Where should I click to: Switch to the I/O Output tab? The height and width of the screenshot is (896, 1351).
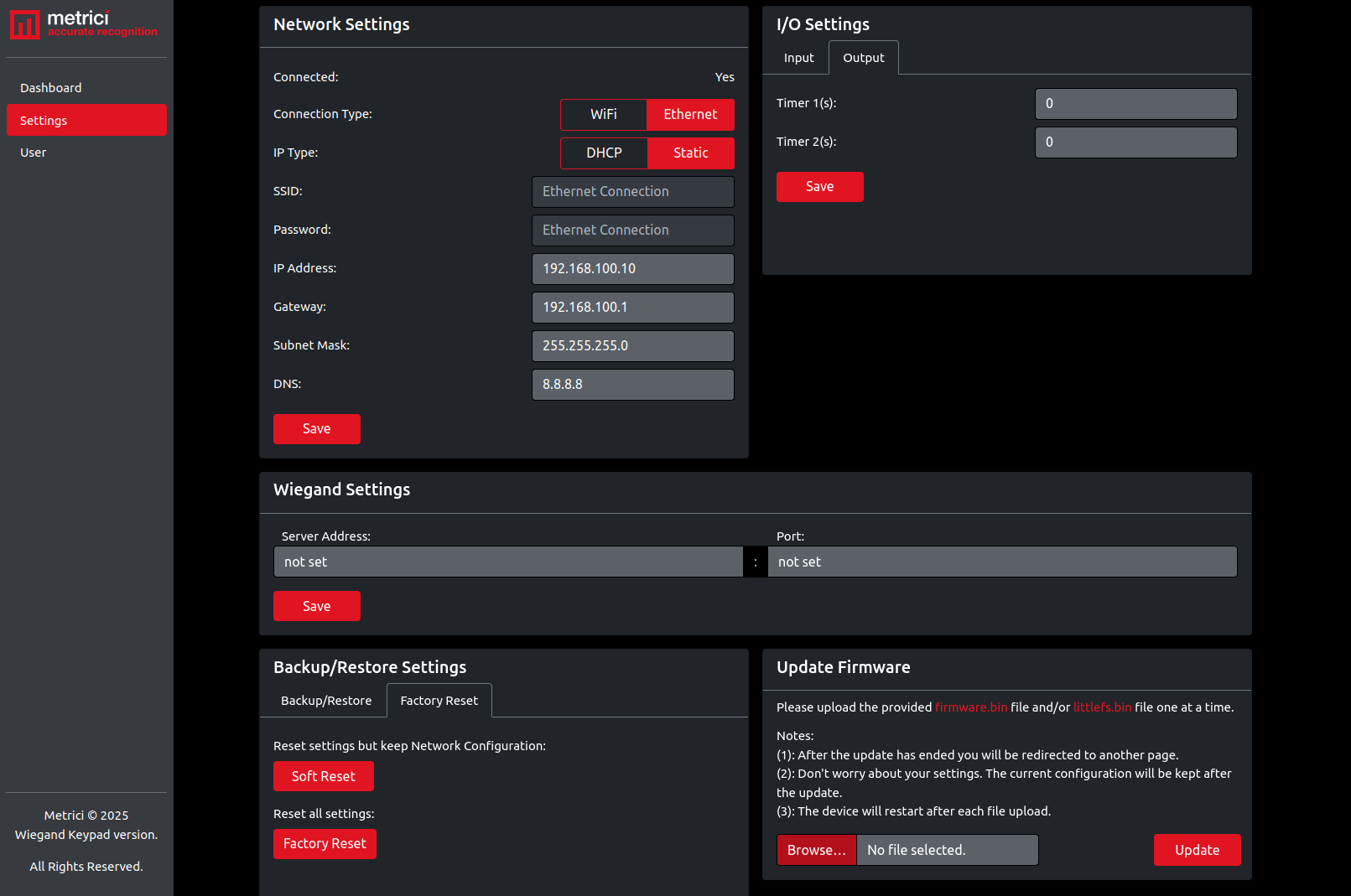(x=864, y=58)
